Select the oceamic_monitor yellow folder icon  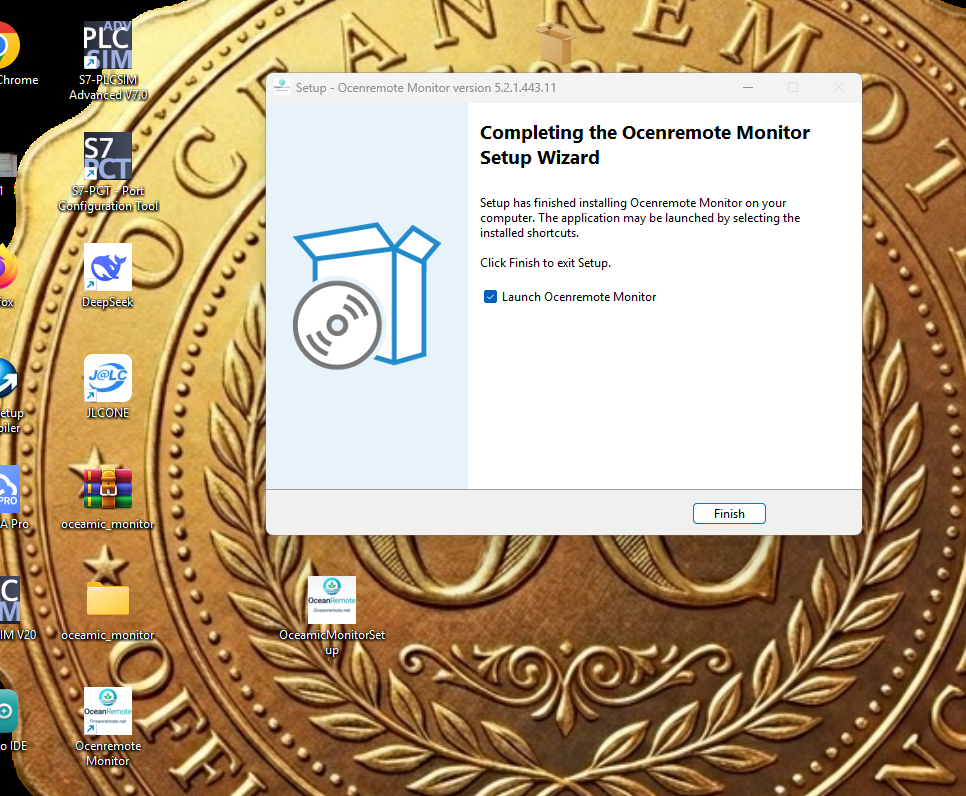point(108,609)
